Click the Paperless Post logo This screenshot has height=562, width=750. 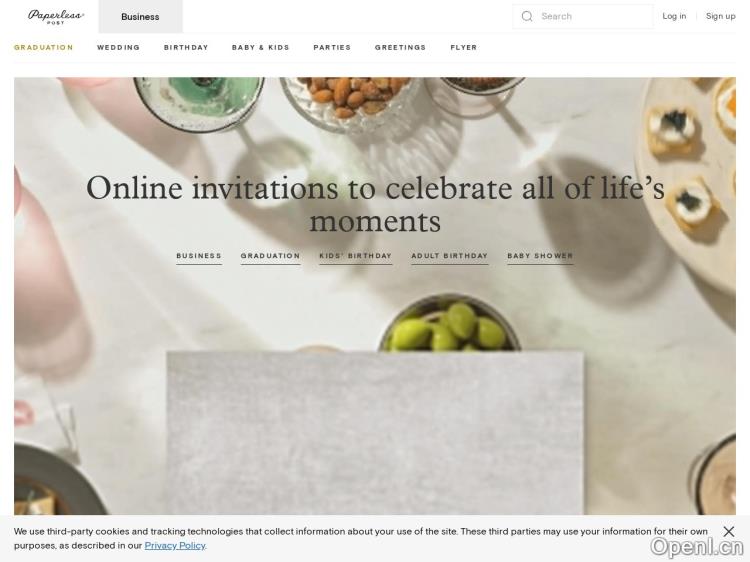click(56, 17)
